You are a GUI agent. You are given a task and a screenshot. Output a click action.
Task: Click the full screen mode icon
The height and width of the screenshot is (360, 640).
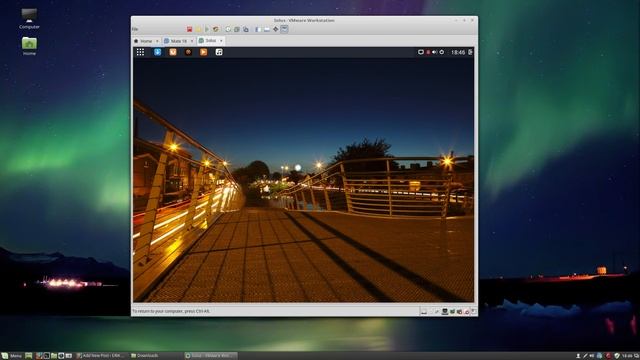[x=276, y=29]
